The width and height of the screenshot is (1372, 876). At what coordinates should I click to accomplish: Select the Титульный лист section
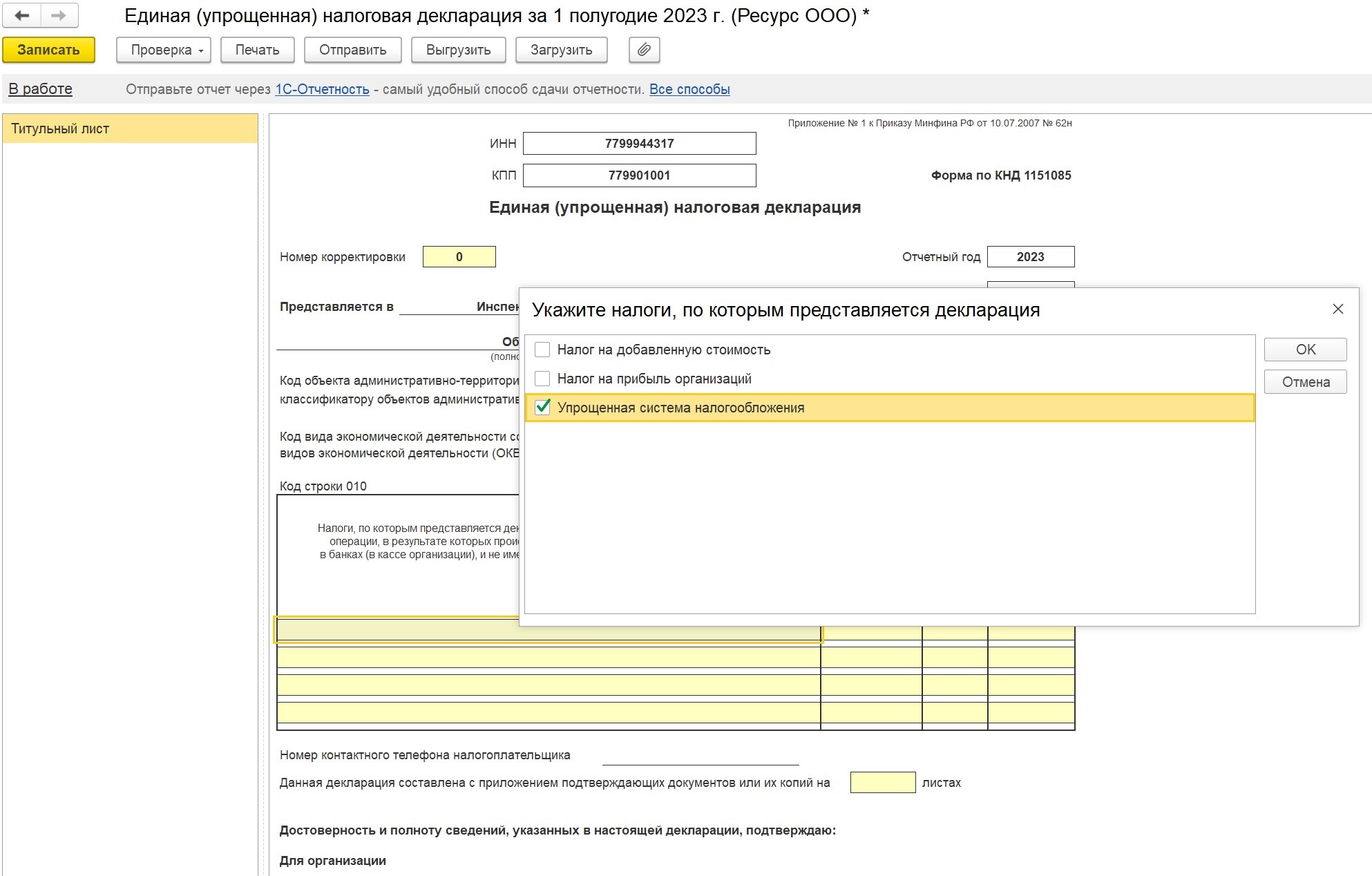click(x=130, y=128)
